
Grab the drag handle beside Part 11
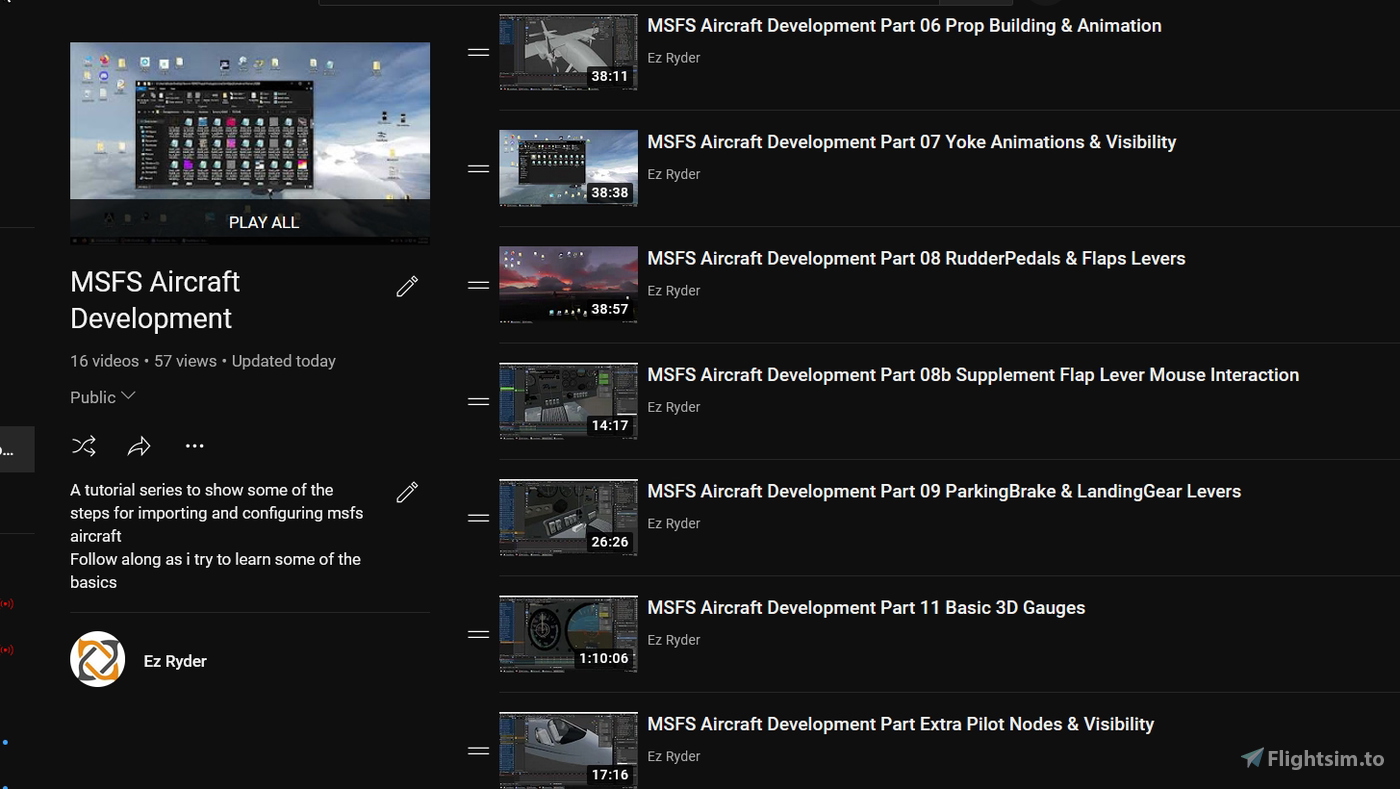tap(478, 633)
